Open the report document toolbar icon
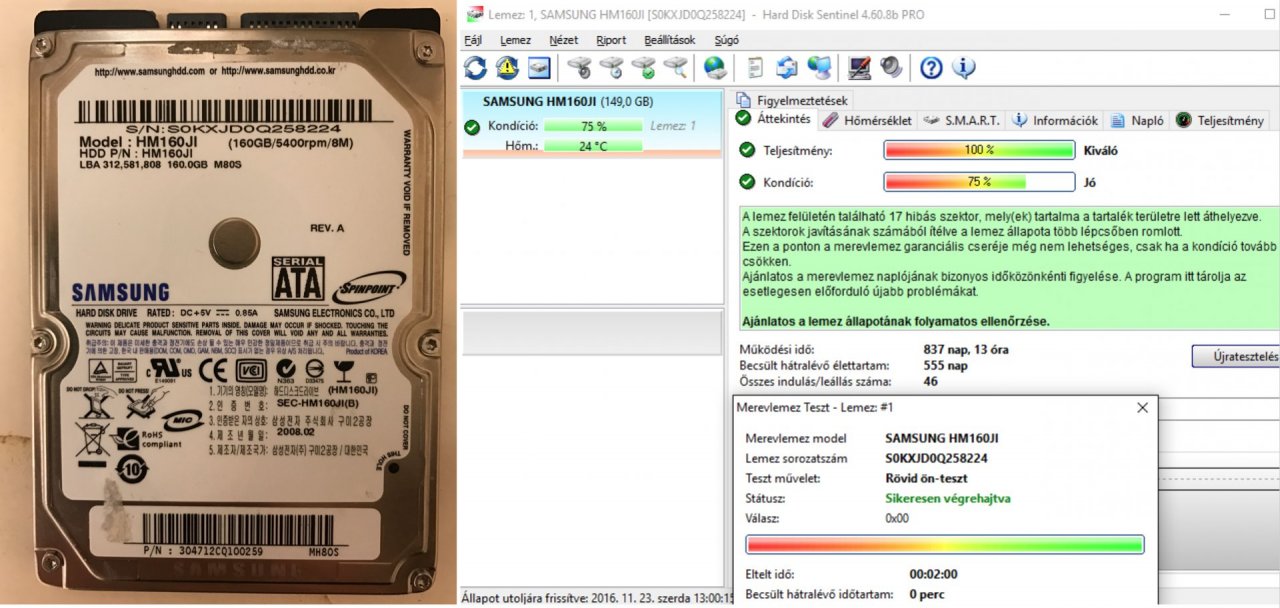Viewport: 1280px width, 608px height. click(756, 68)
